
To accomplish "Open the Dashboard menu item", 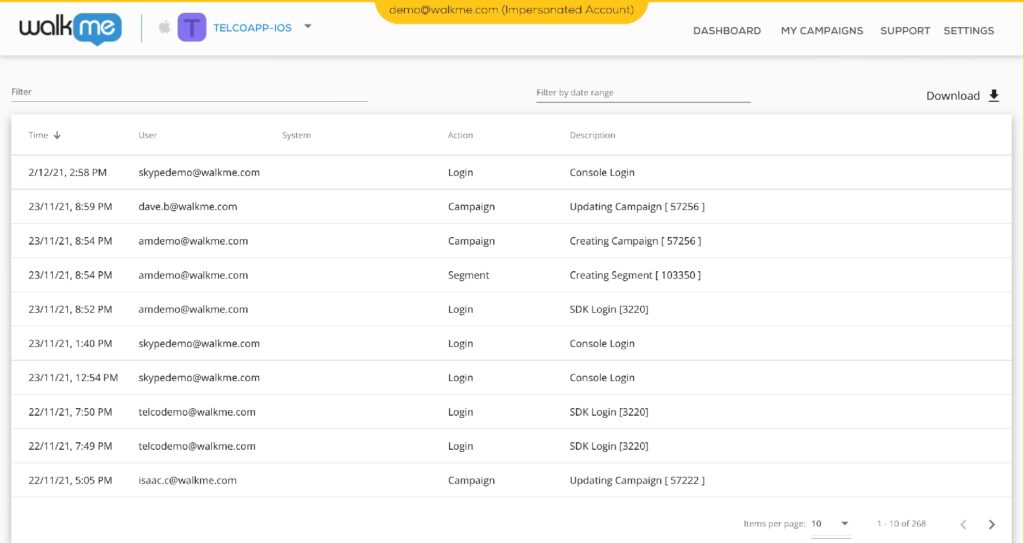I will (727, 31).
